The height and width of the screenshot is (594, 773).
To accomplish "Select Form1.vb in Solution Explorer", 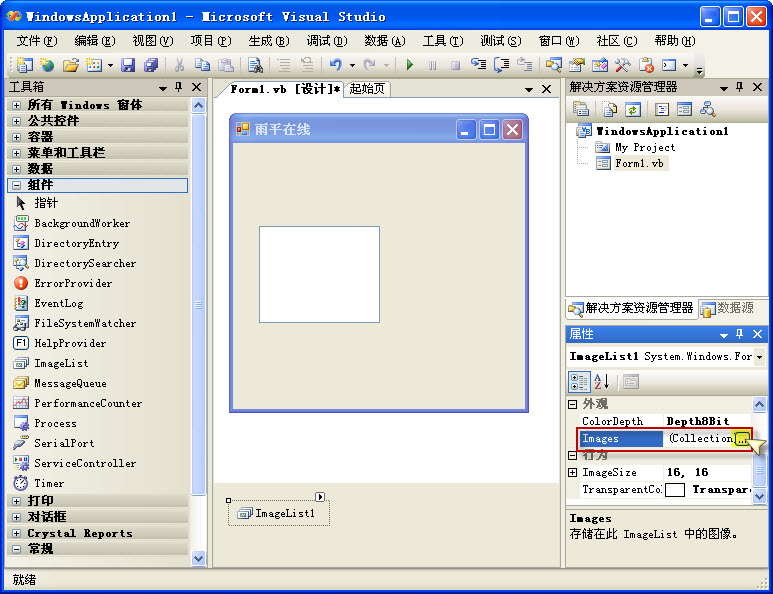I will pyautogui.click(x=632, y=163).
